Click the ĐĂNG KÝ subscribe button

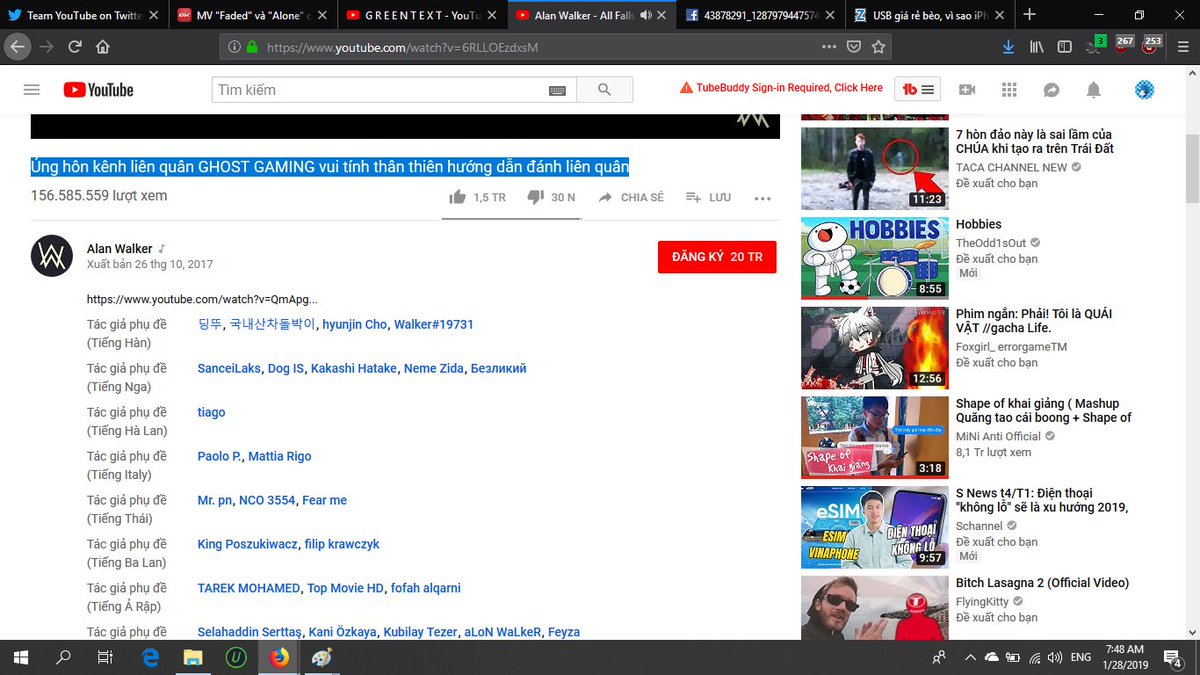tap(717, 257)
